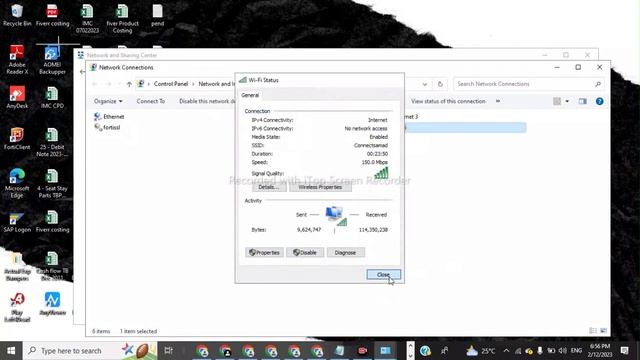Click Connect To in the toolbar

[x=151, y=101]
